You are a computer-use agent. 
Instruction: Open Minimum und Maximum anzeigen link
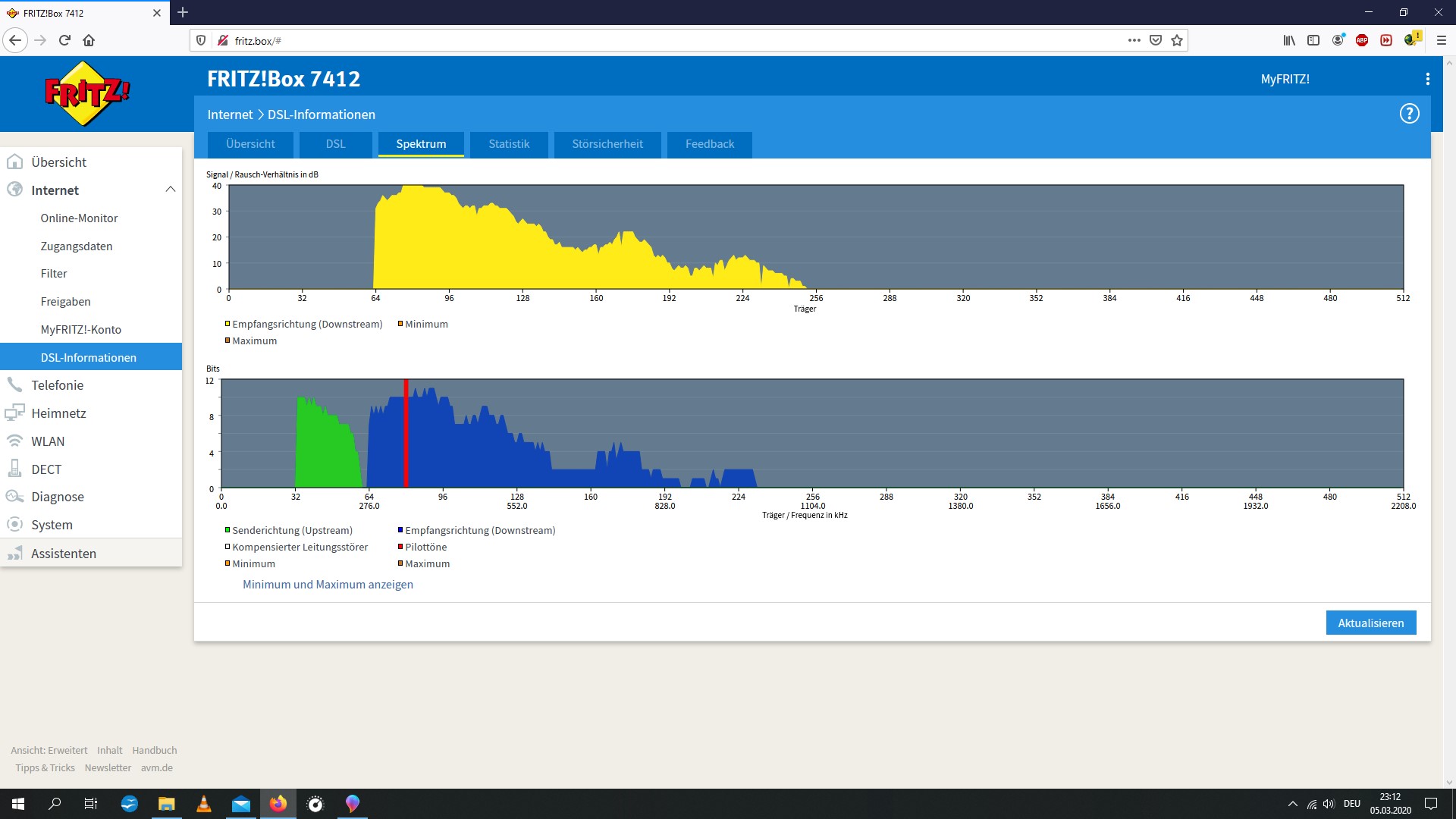point(327,584)
